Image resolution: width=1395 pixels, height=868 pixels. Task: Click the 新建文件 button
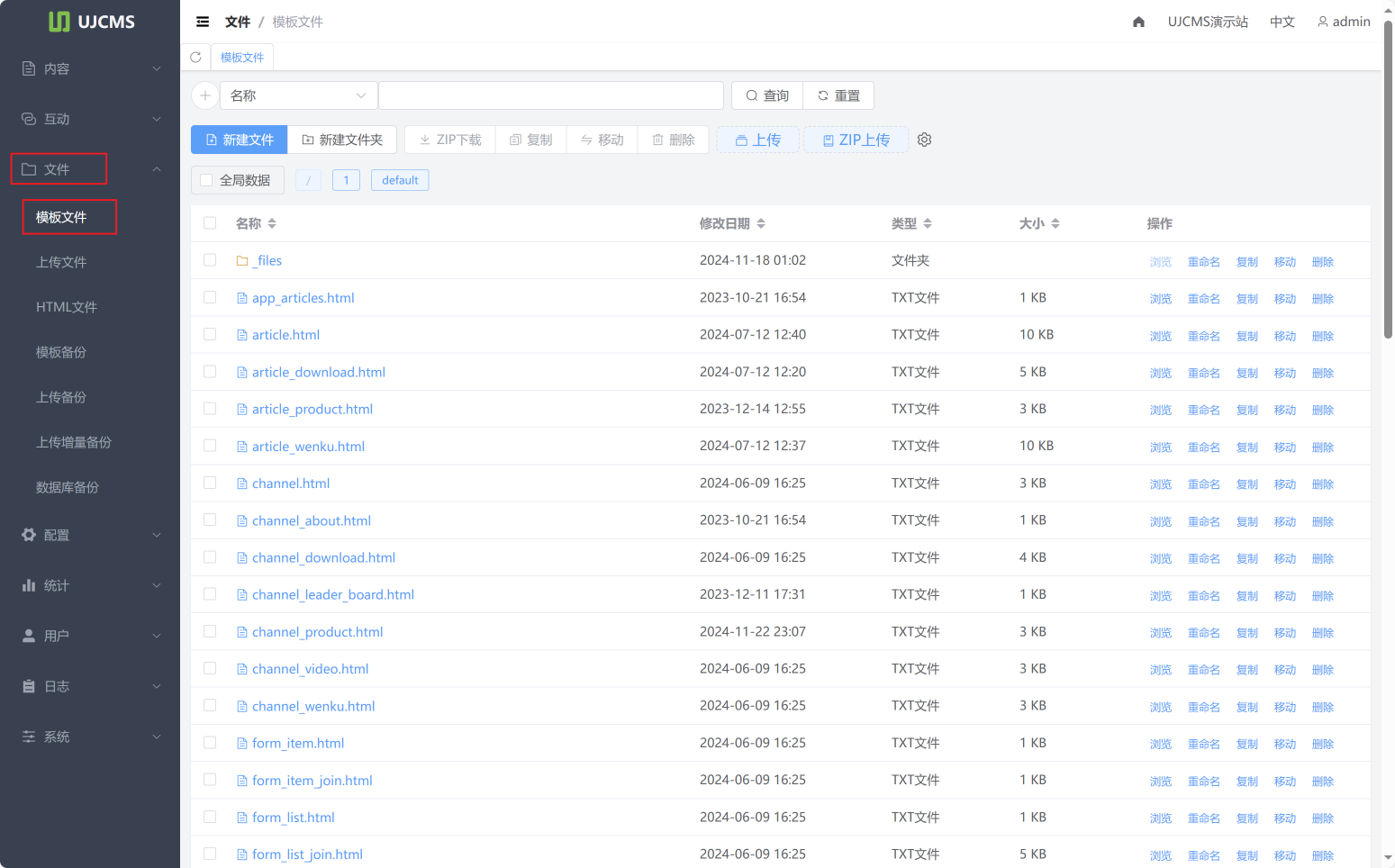240,140
